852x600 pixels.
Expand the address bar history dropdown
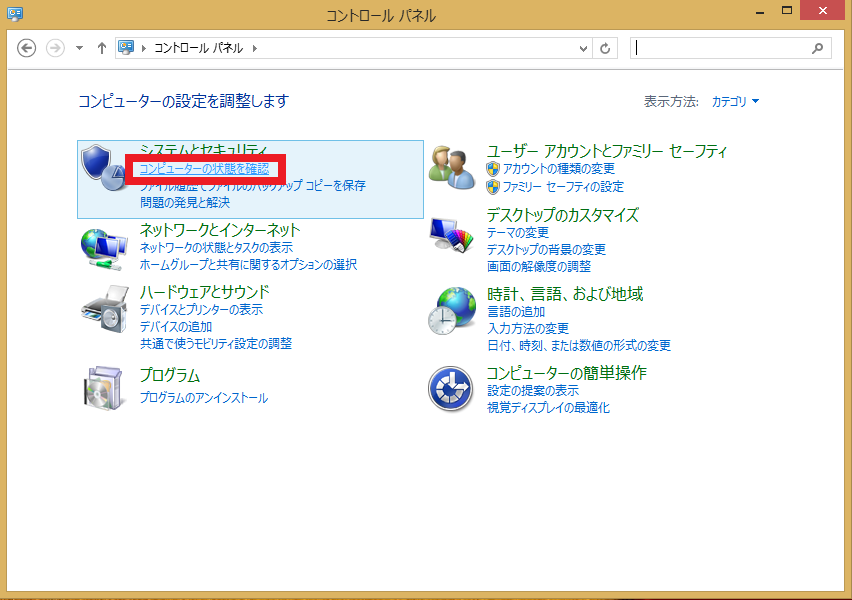point(585,48)
